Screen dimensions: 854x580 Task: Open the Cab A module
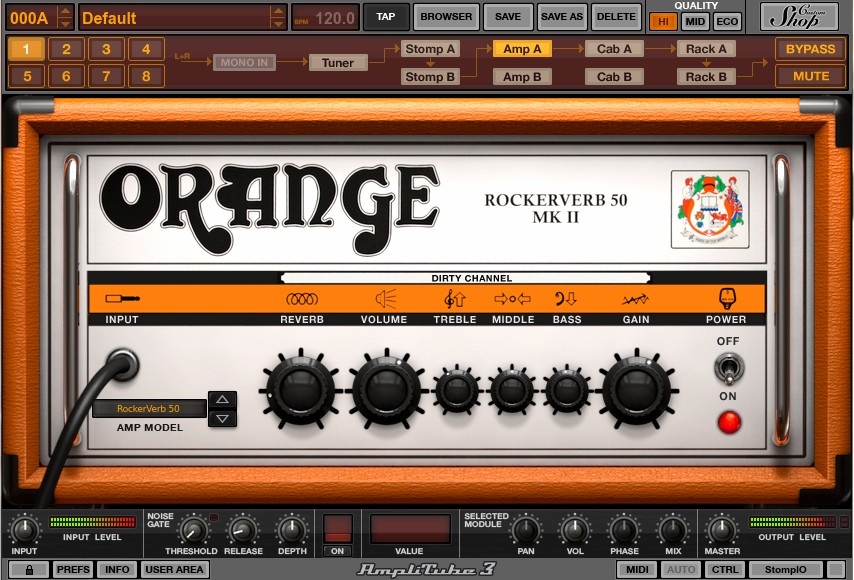click(614, 49)
